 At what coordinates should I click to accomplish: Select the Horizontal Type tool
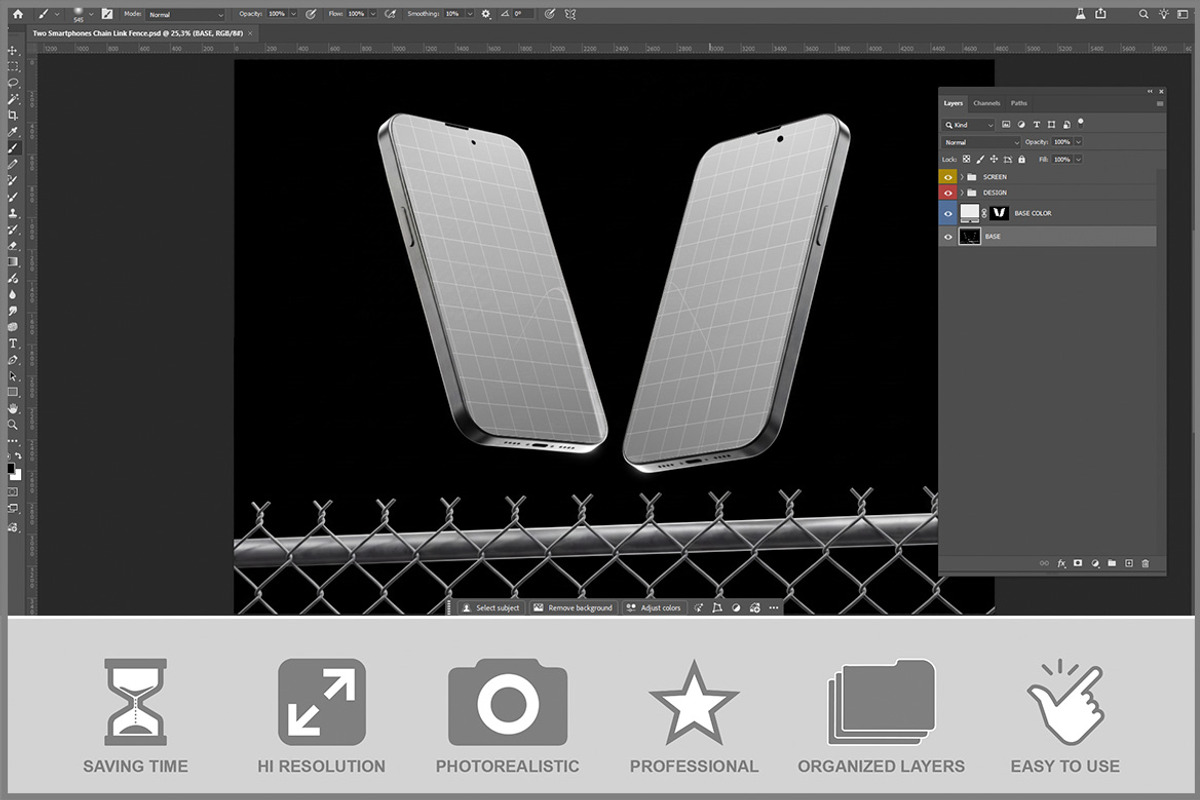tap(13, 343)
